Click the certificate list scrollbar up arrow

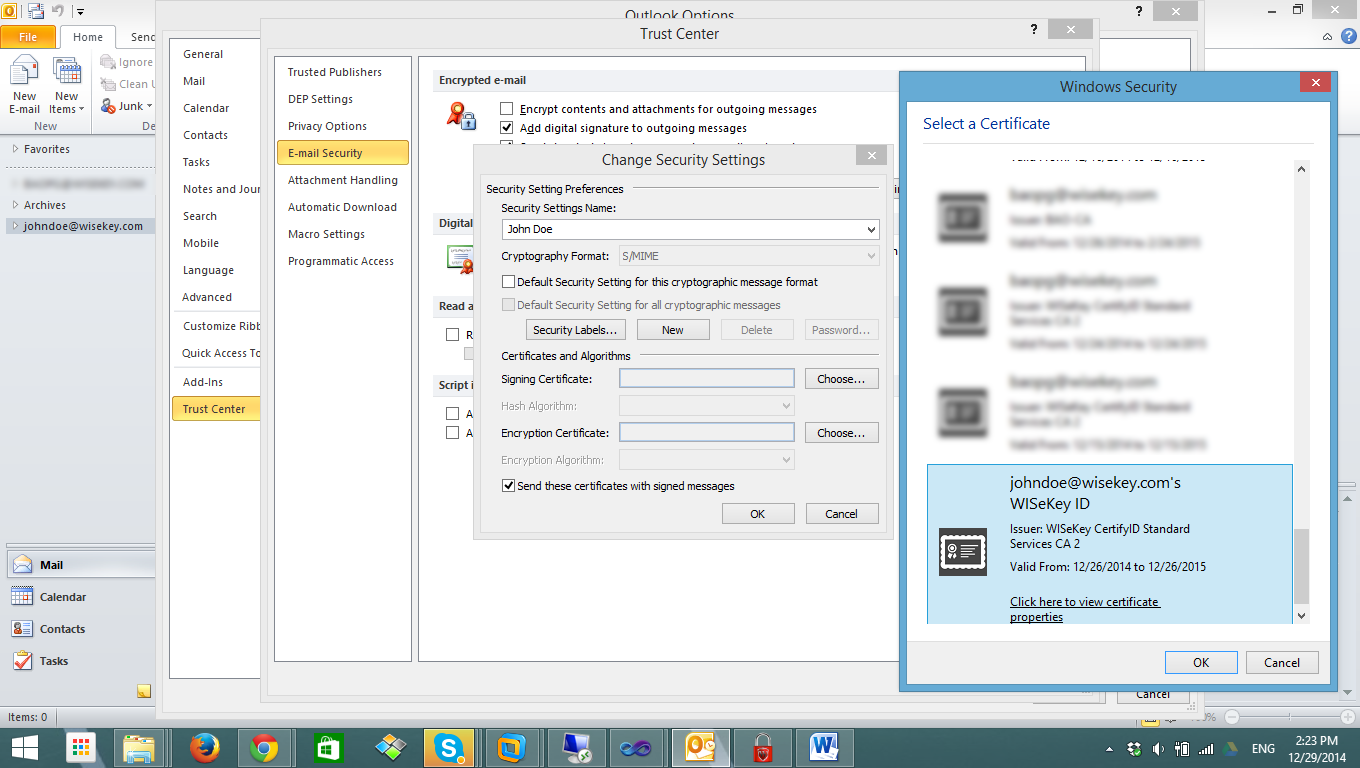[1301, 169]
